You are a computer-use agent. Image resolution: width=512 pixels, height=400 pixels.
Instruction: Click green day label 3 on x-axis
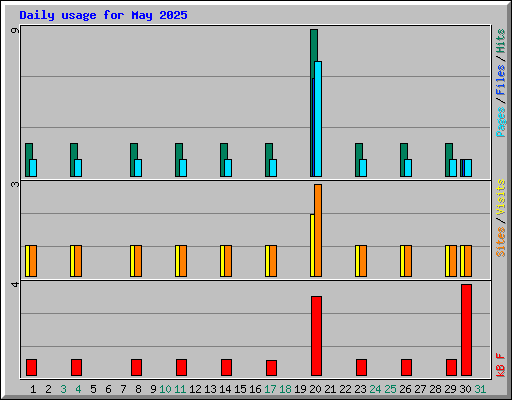tap(63, 389)
